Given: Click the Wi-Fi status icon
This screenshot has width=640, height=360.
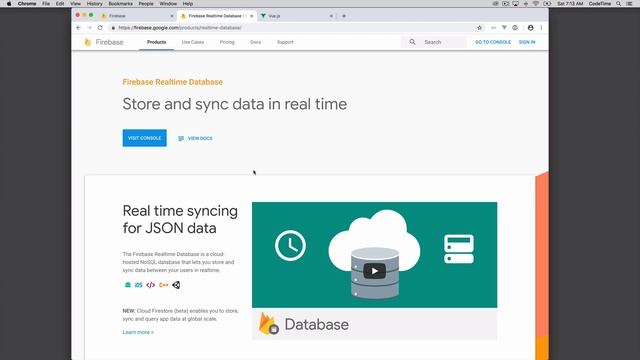Looking at the screenshot, I should pyautogui.click(x=536, y=4).
